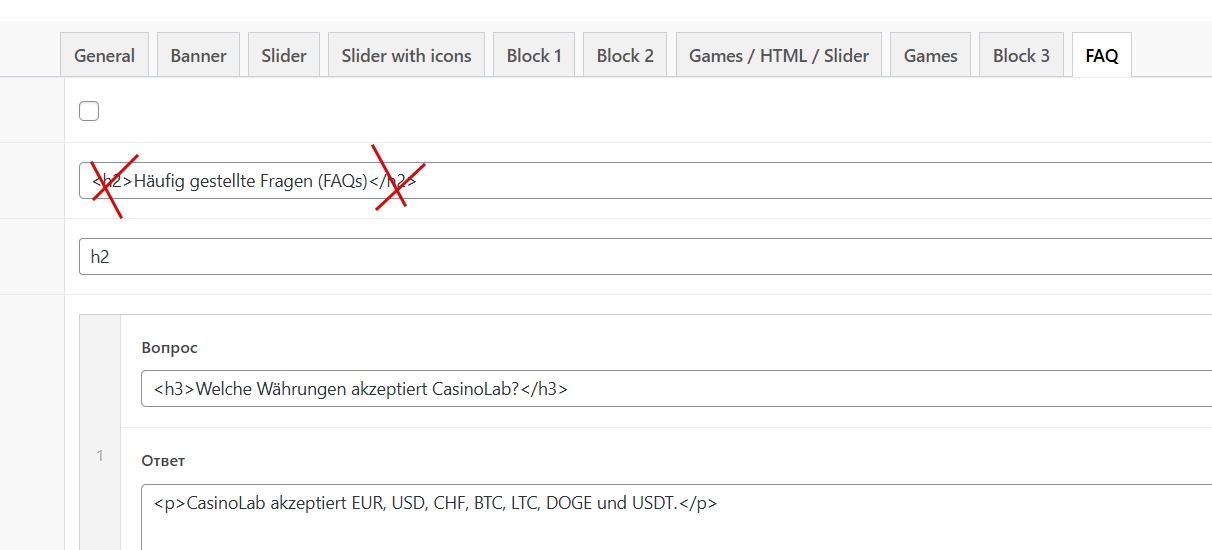The image size is (1212, 550).
Task: Switch to Block 2 tab
Action: (x=625, y=55)
